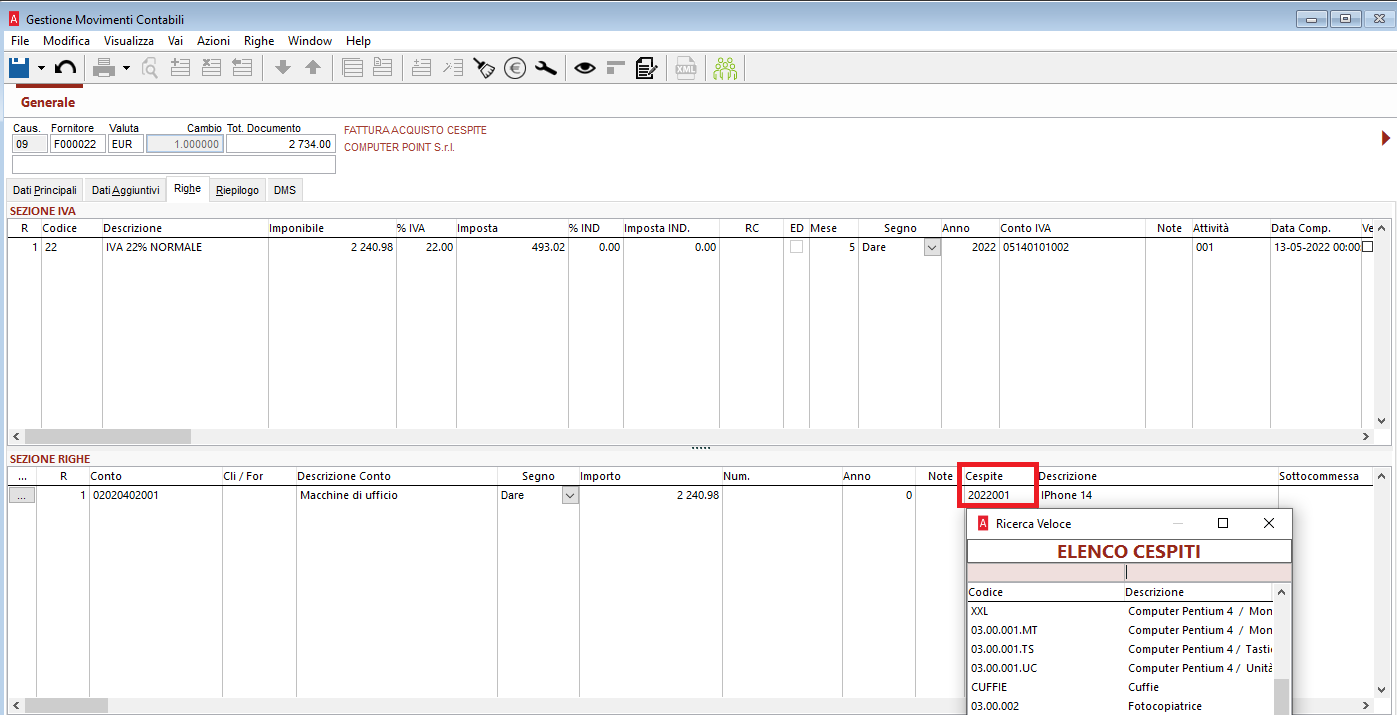
Task: Open the save button dropdown arrow
Action: point(41,68)
